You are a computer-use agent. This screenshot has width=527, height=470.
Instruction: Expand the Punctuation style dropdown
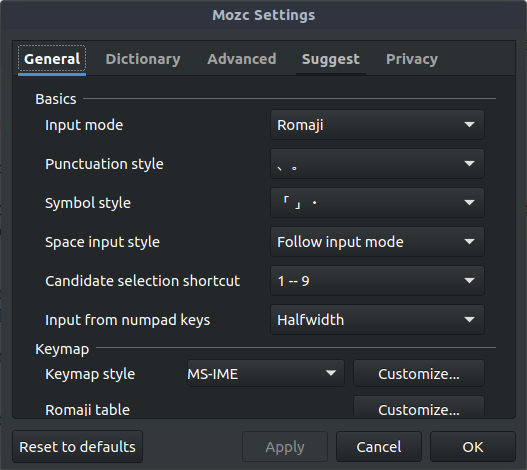coord(377,164)
